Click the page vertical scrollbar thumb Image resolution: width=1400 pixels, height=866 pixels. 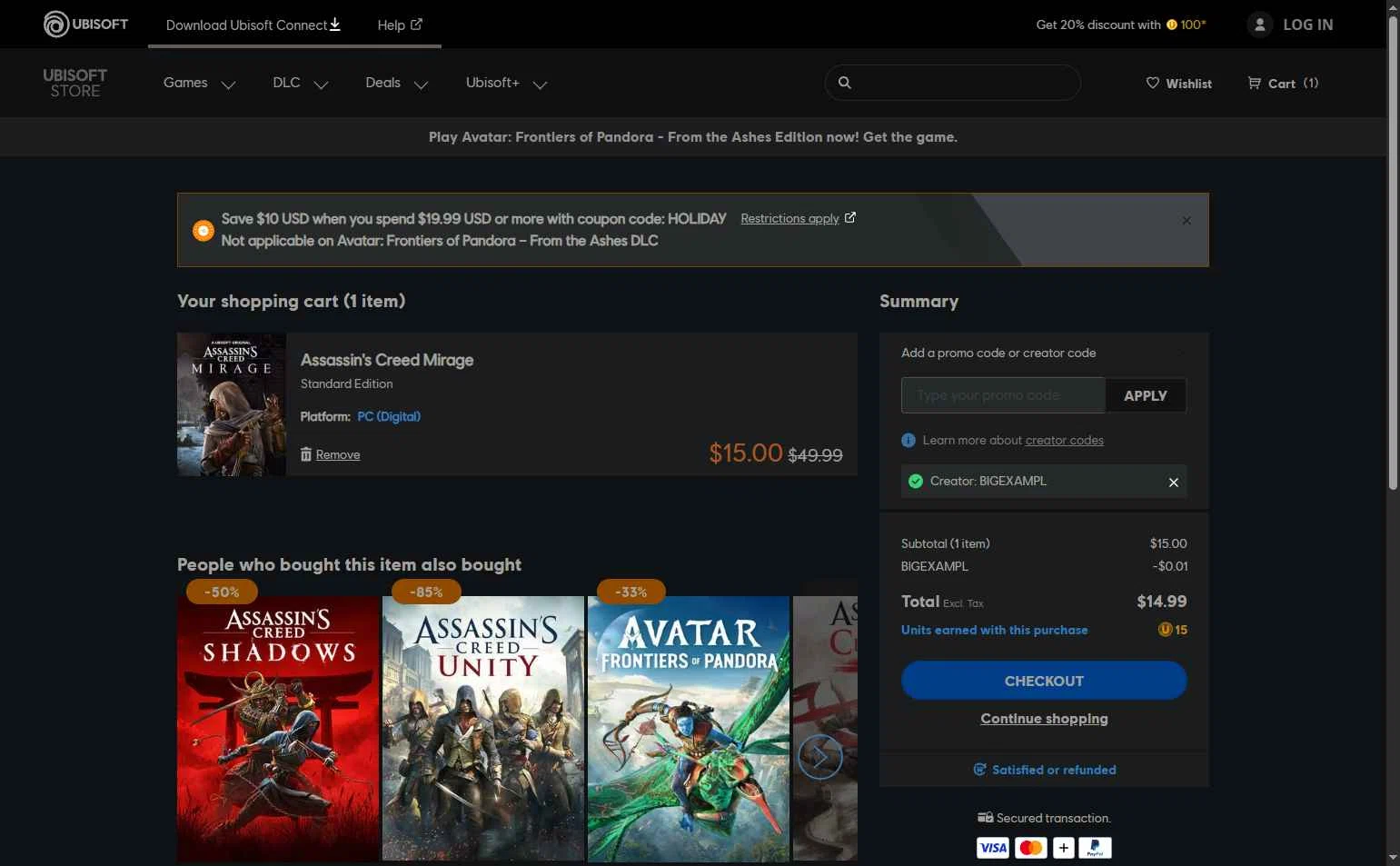(1393, 253)
